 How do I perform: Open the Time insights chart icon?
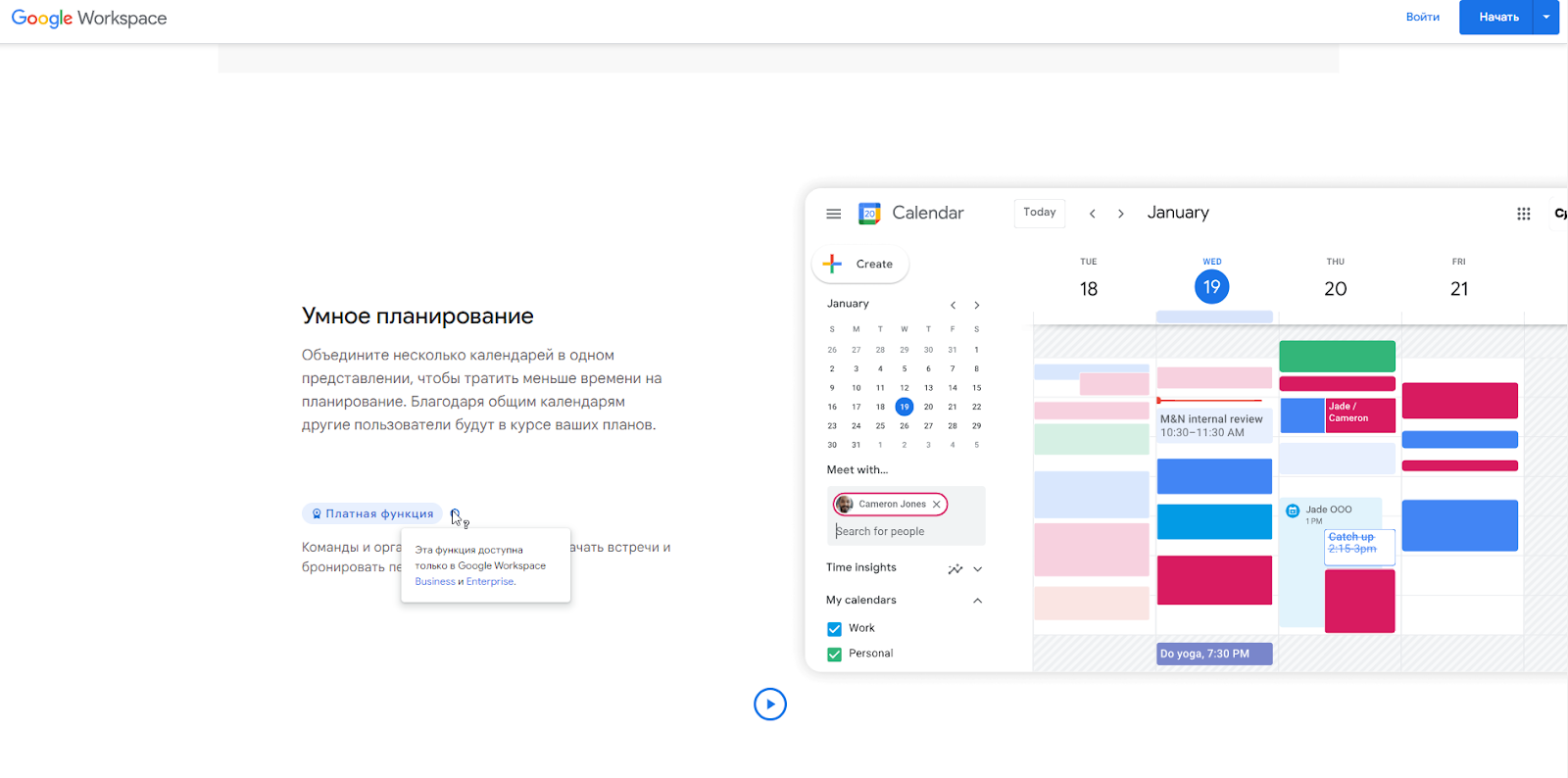click(955, 569)
